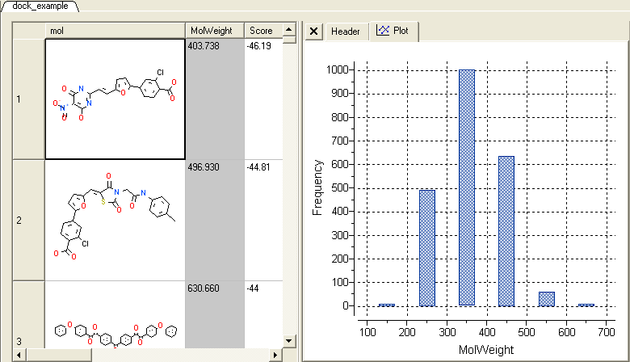Click the -44.81 Score cell

264,220
